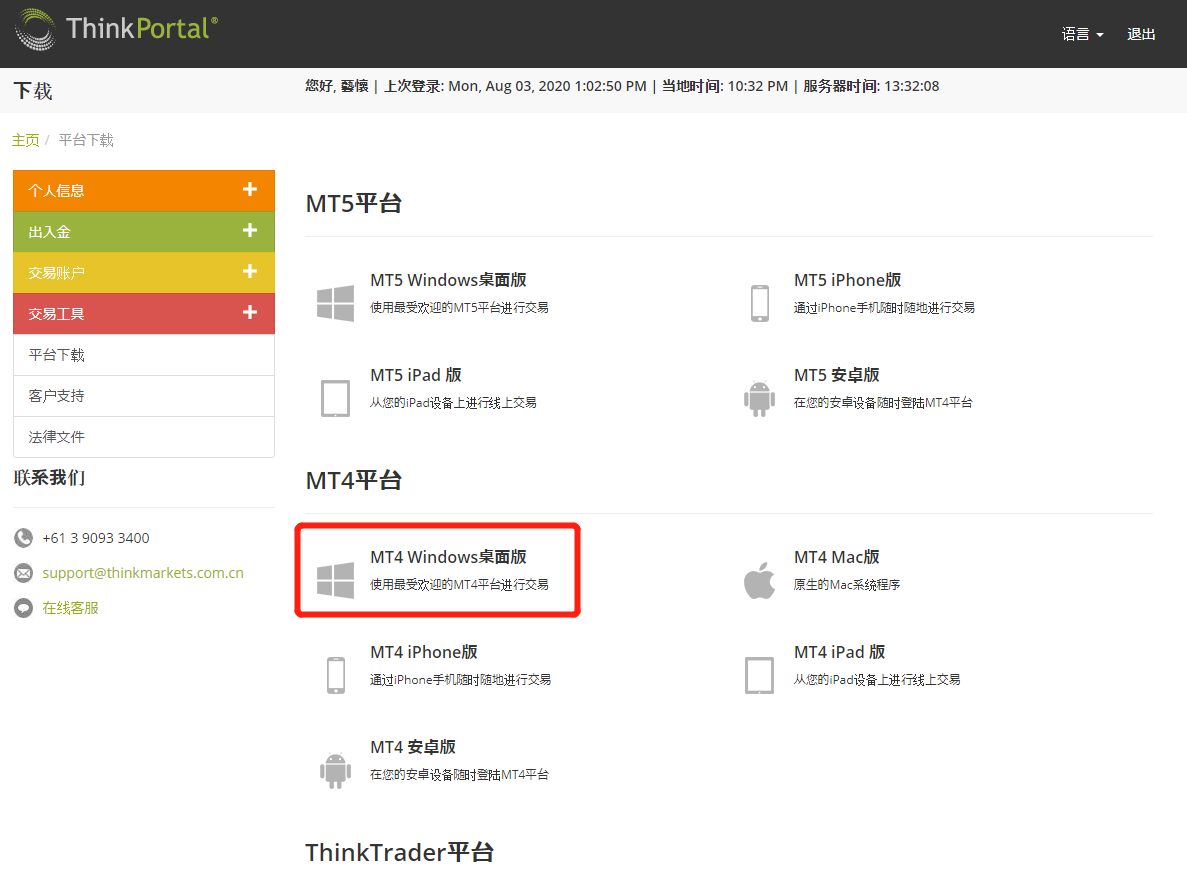The image size is (1187, 874).
Task: Open the 交易工具 menu section
Action: pyautogui.click(x=144, y=313)
